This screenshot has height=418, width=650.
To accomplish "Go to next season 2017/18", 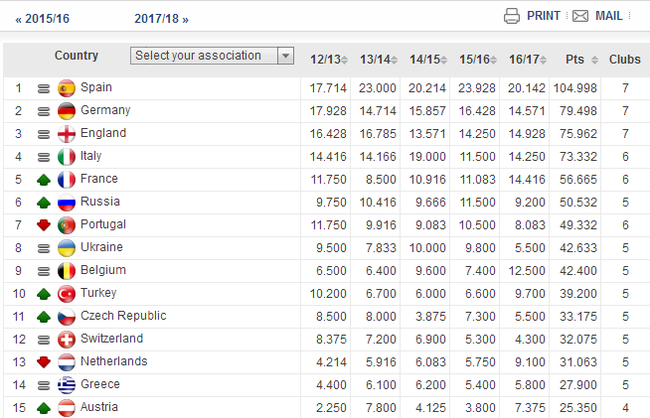I will tap(161, 19).
